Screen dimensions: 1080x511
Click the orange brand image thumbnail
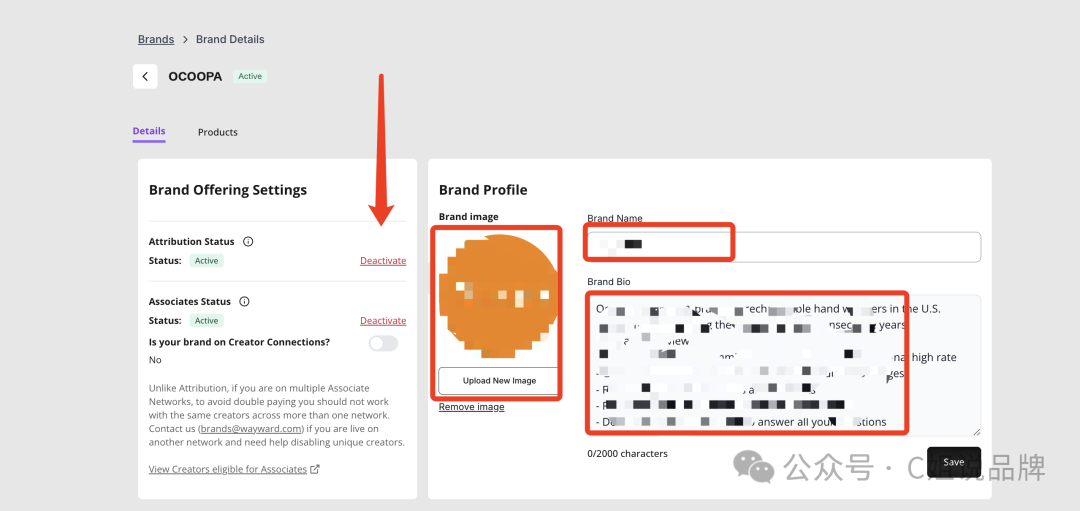pyautogui.click(x=497, y=295)
